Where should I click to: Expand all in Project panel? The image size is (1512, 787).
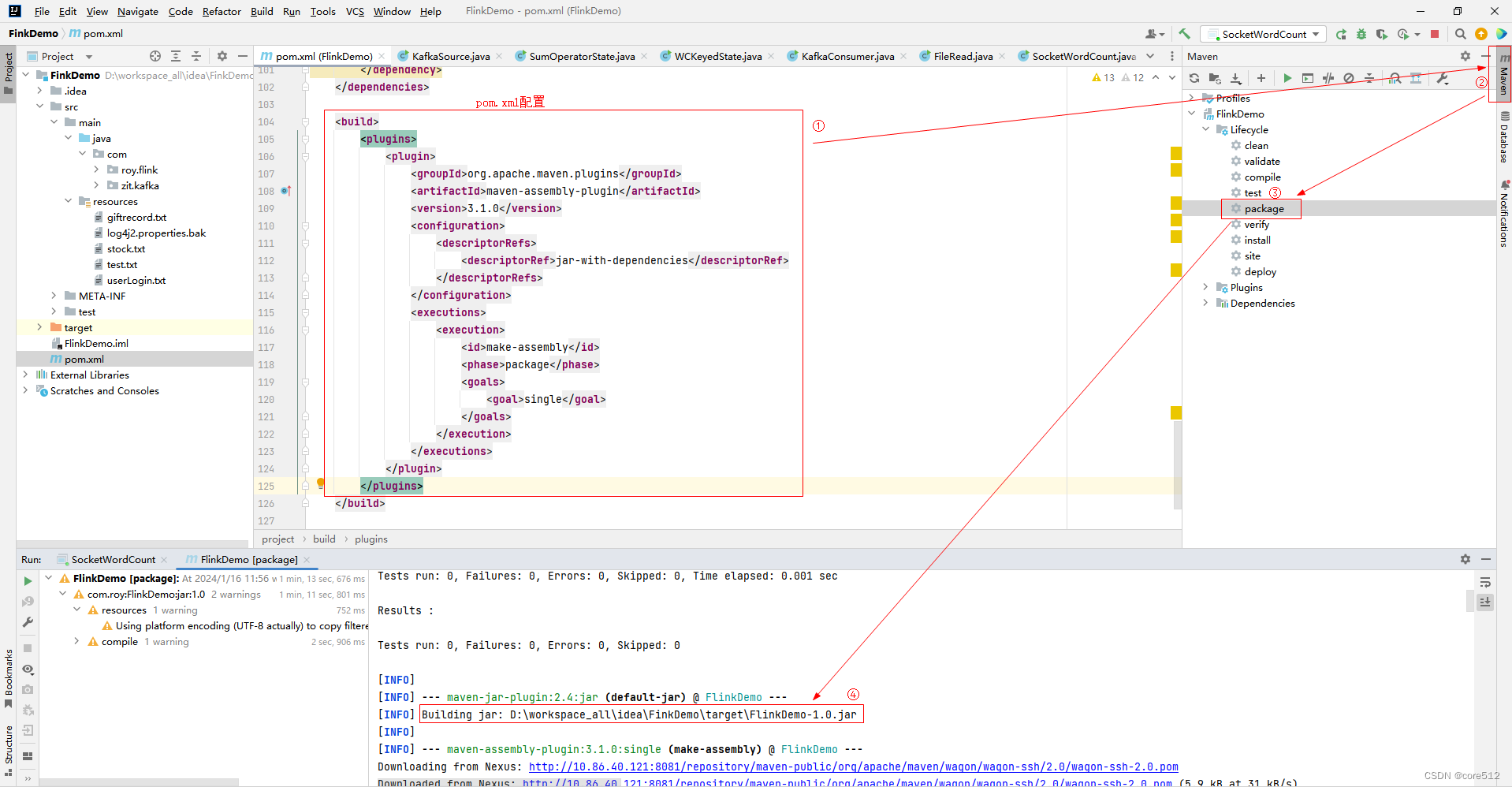click(176, 56)
